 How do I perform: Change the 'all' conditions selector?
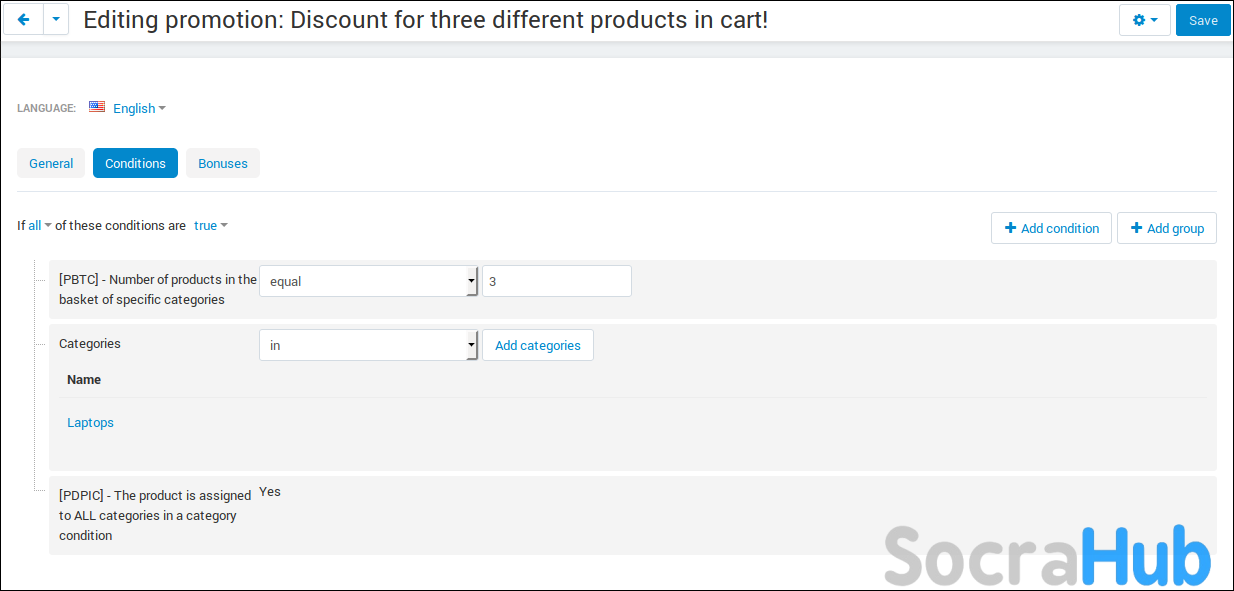[39, 226]
